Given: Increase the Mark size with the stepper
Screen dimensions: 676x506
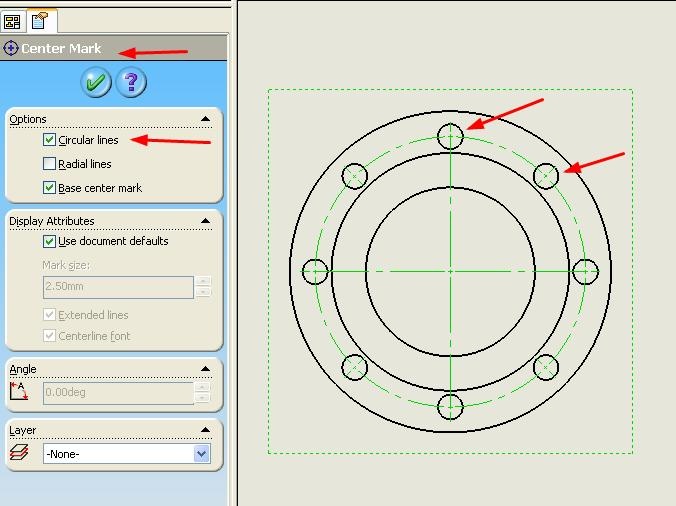Looking at the screenshot, I should tap(203, 281).
